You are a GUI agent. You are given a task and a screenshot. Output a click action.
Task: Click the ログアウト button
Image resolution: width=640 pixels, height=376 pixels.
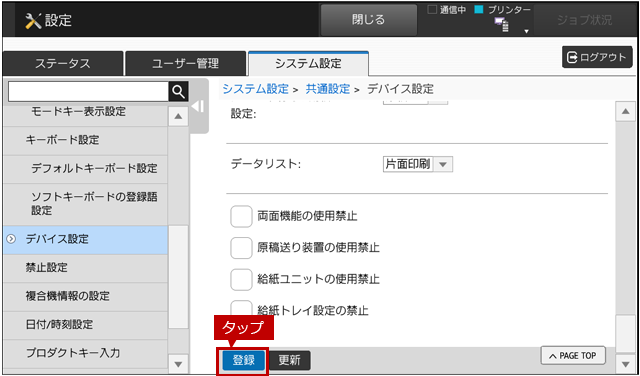(597, 57)
